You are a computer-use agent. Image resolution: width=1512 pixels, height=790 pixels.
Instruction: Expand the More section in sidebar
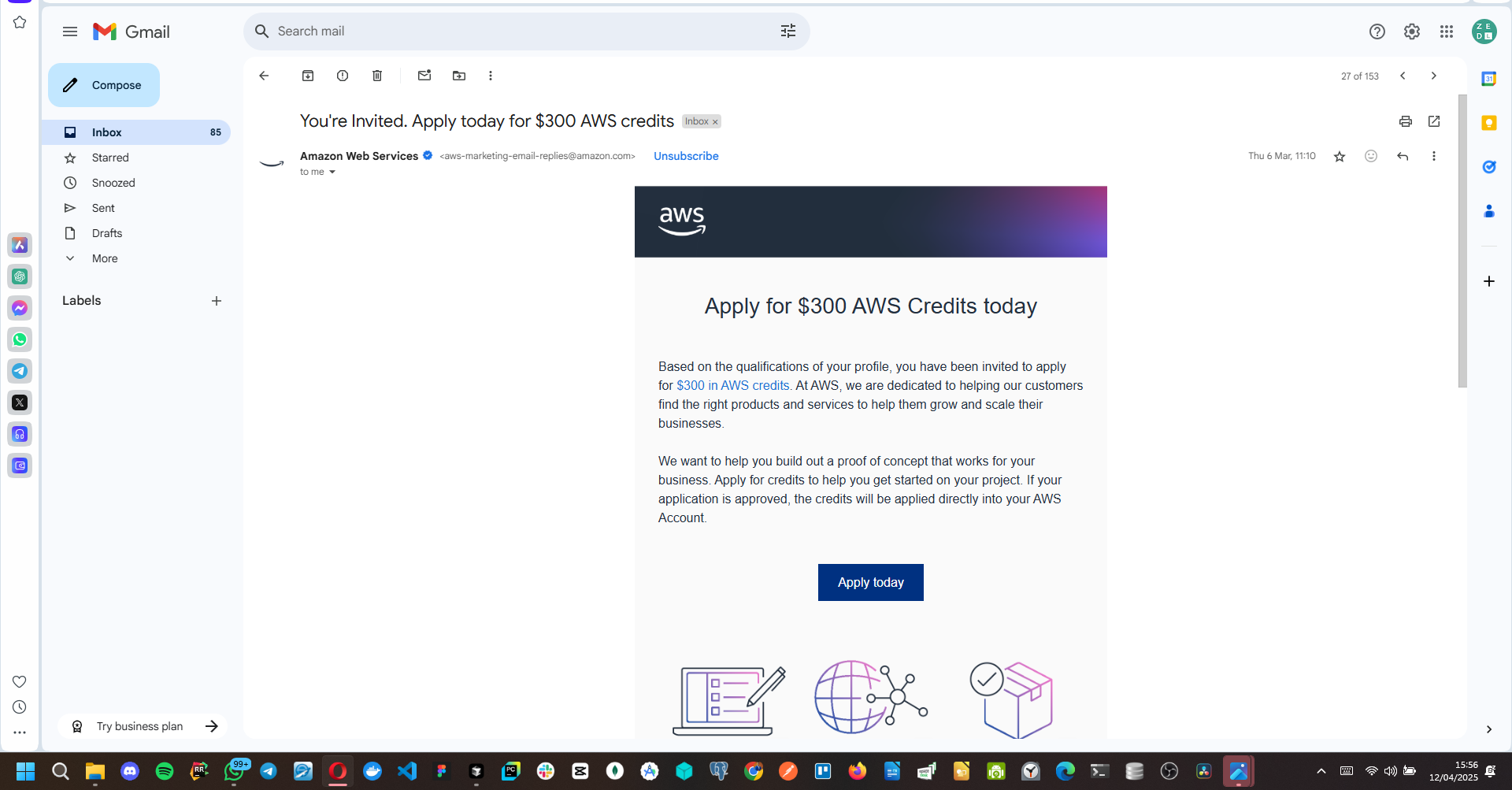(x=104, y=258)
